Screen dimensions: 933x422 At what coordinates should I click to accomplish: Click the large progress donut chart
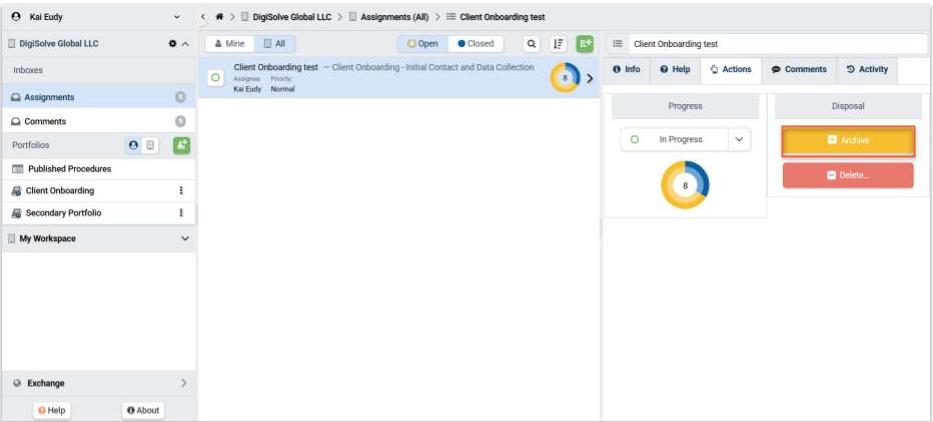pyautogui.click(x=685, y=185)
